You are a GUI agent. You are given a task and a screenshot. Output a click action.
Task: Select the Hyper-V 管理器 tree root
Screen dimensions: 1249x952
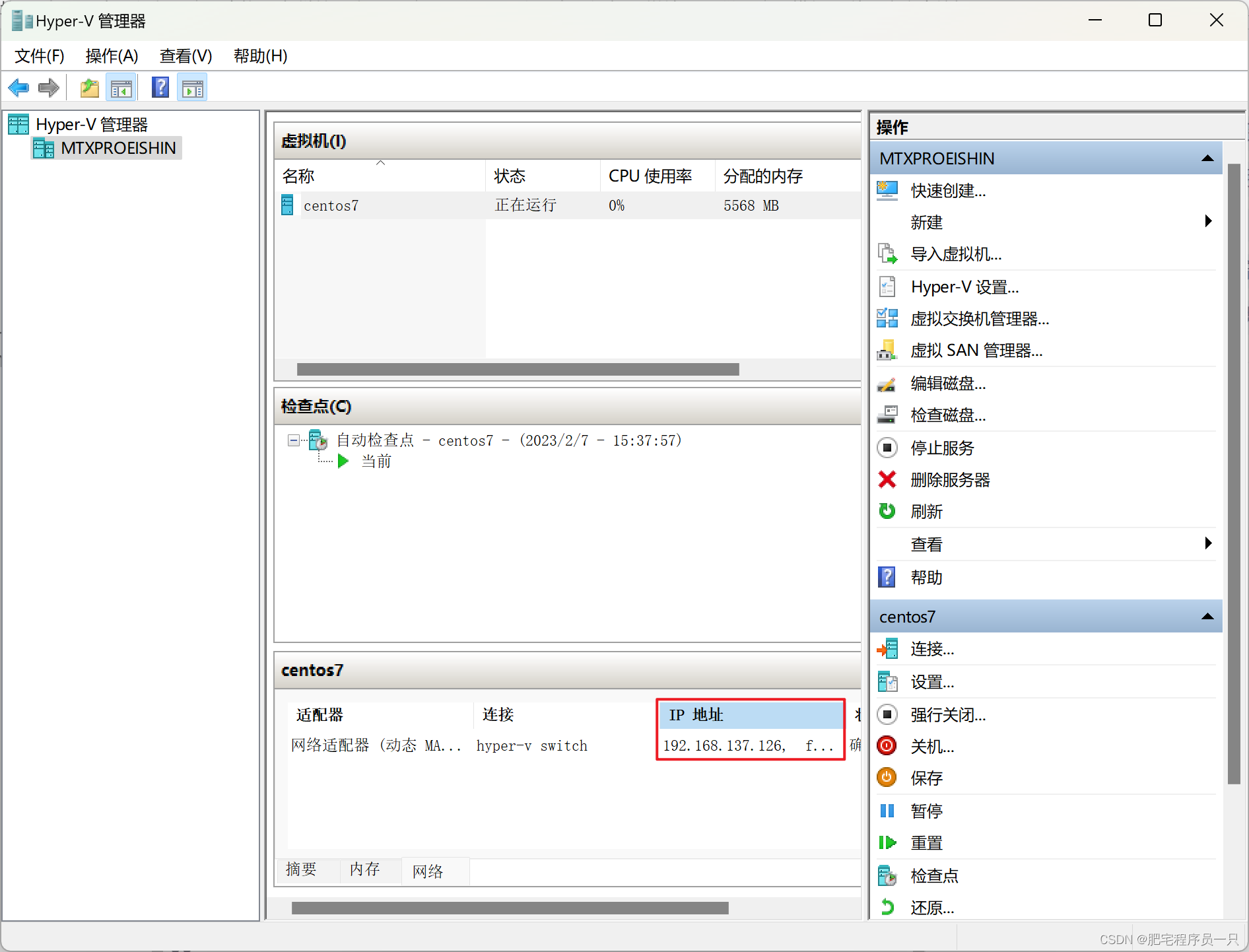92,124
